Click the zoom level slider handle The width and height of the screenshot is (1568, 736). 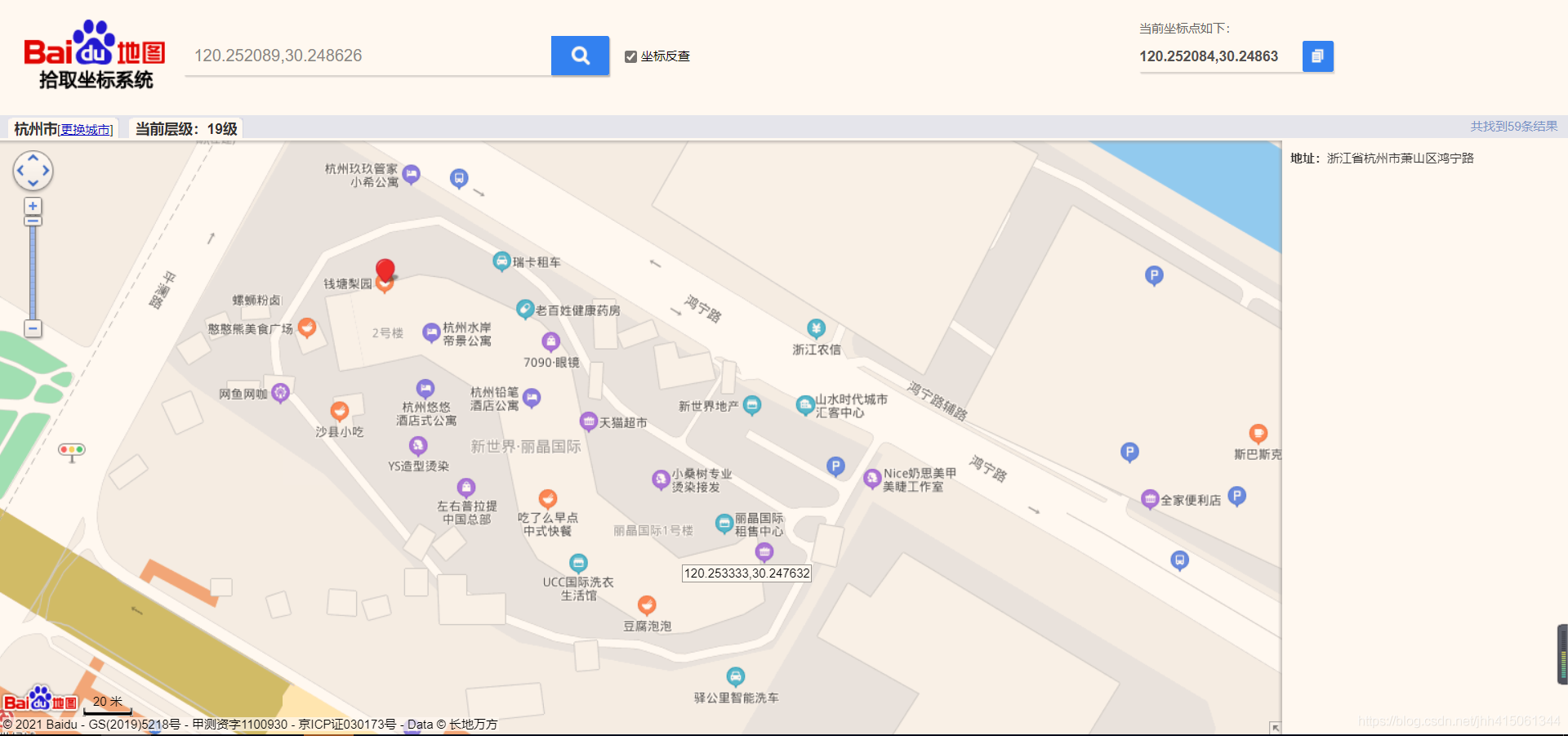[33, 221]
